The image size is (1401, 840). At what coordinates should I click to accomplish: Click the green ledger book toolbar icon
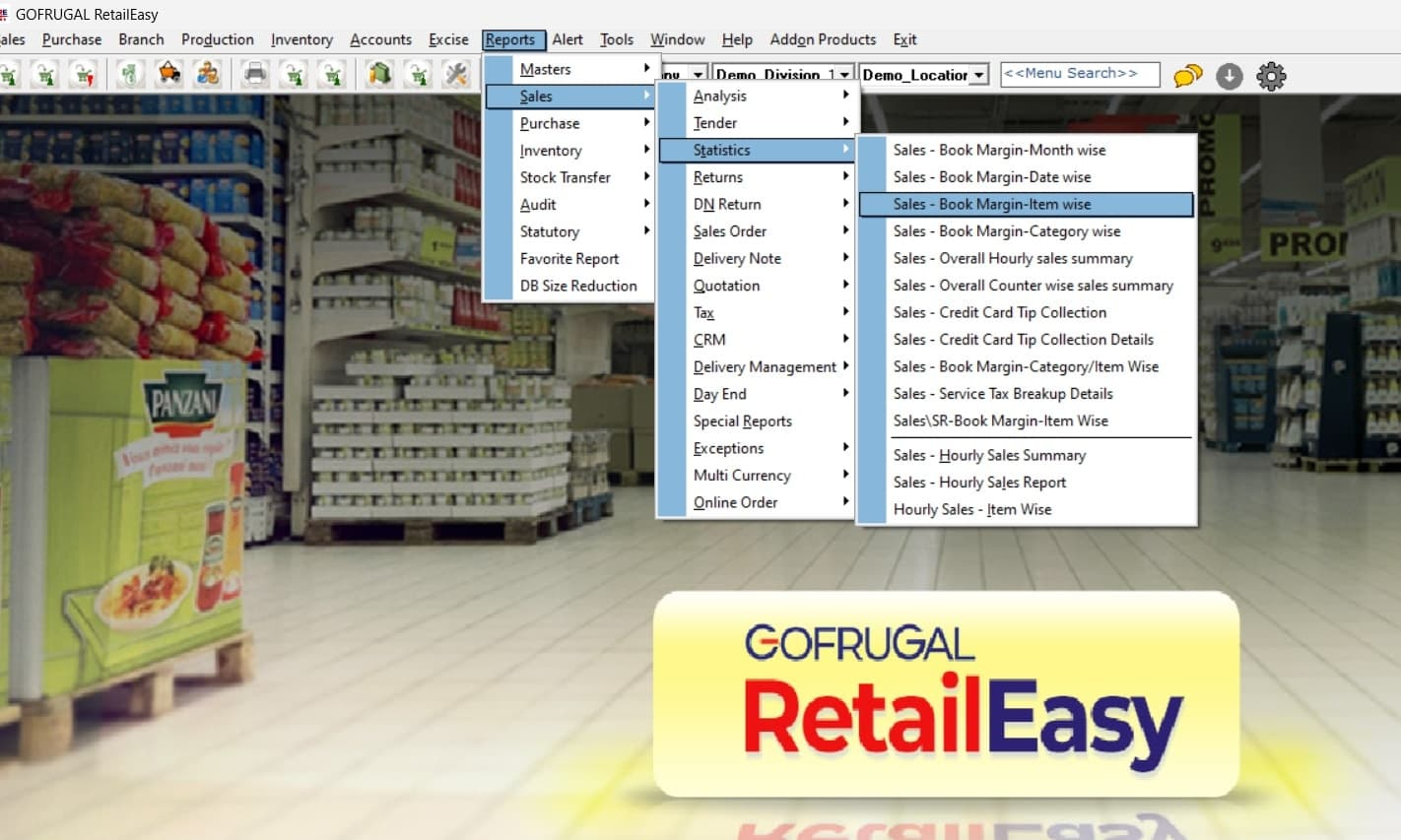(379, 75)
